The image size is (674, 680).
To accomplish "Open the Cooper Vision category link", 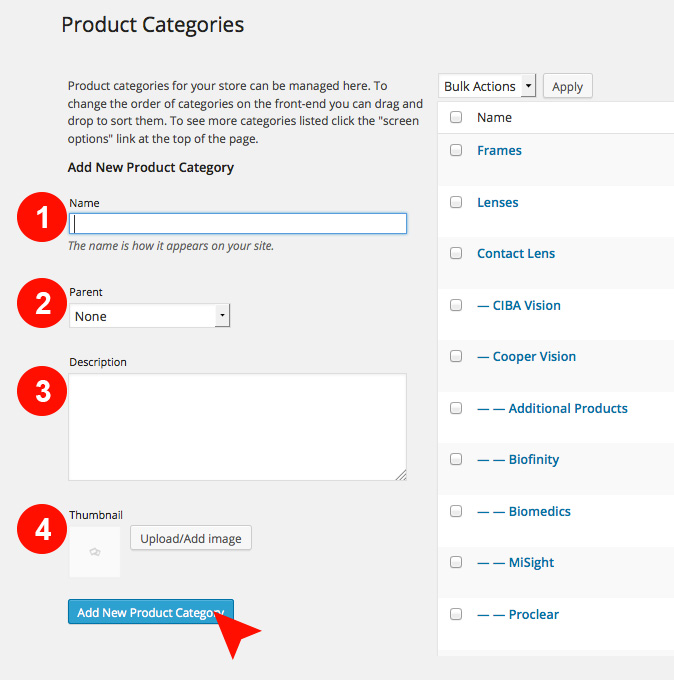I will point(527,356).
